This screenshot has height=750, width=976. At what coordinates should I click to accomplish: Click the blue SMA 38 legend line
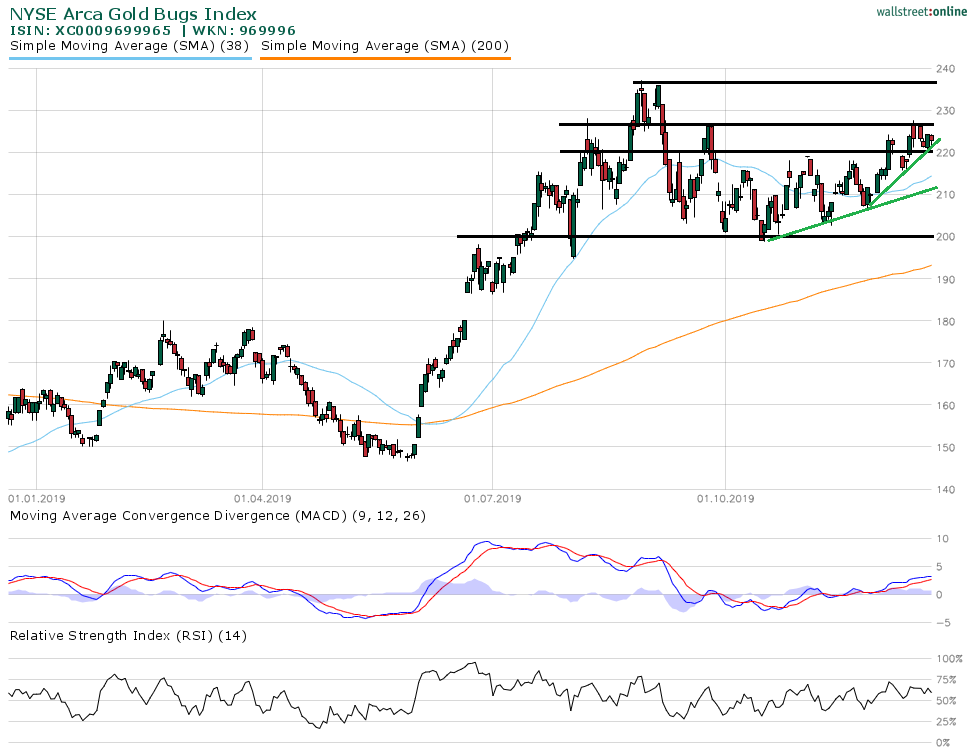(x=131, y=59)
